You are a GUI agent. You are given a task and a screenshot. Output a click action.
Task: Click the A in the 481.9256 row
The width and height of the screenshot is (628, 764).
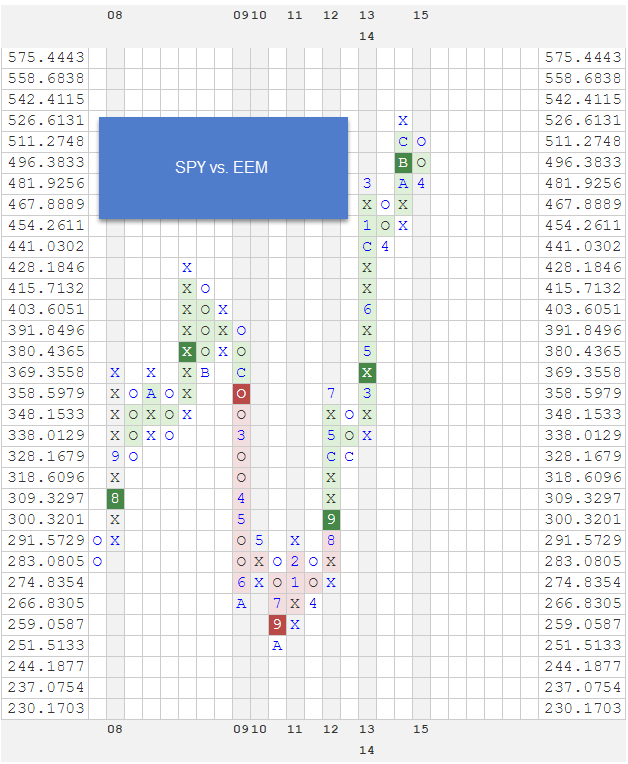point(403,184)
